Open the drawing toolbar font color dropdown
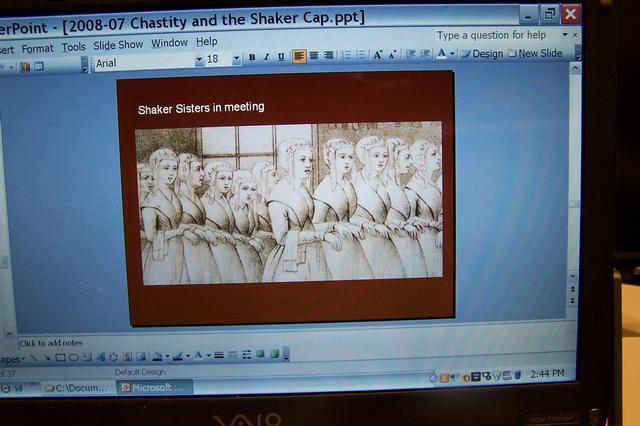 (x=208, y=355)
